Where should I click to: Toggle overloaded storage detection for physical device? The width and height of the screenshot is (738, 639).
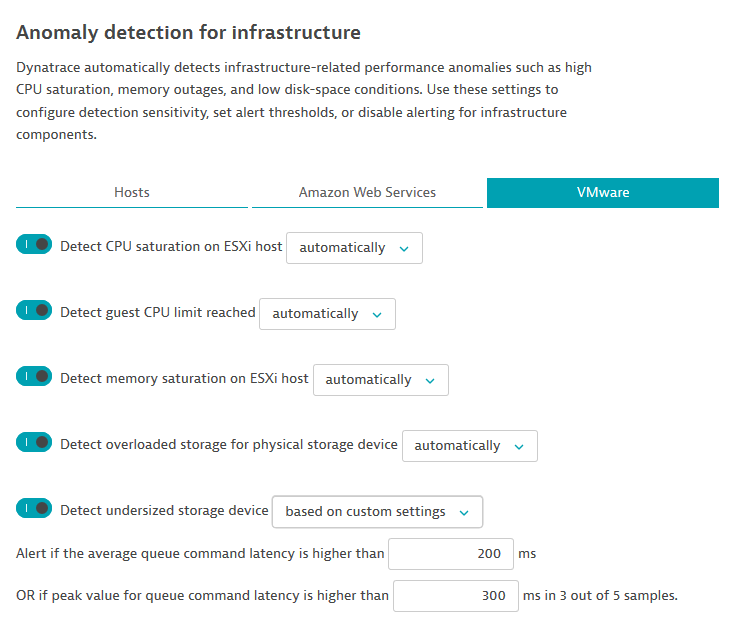coord(34,443)
